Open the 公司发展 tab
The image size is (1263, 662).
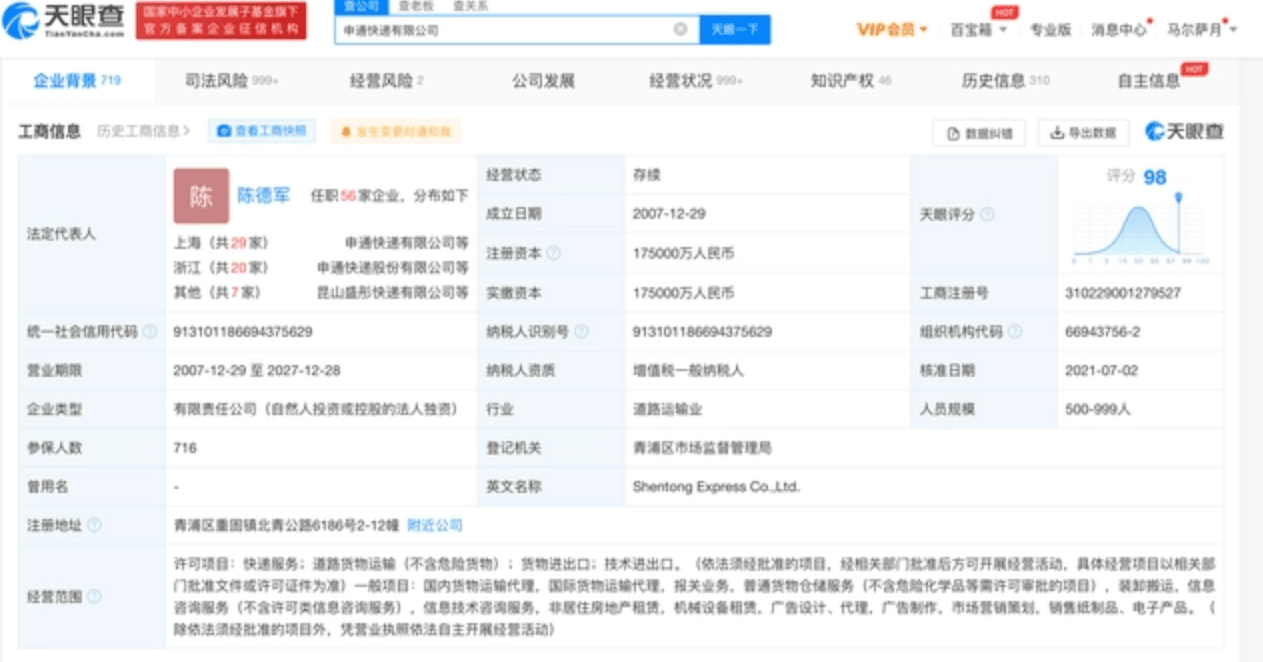[x=543, y=81]
